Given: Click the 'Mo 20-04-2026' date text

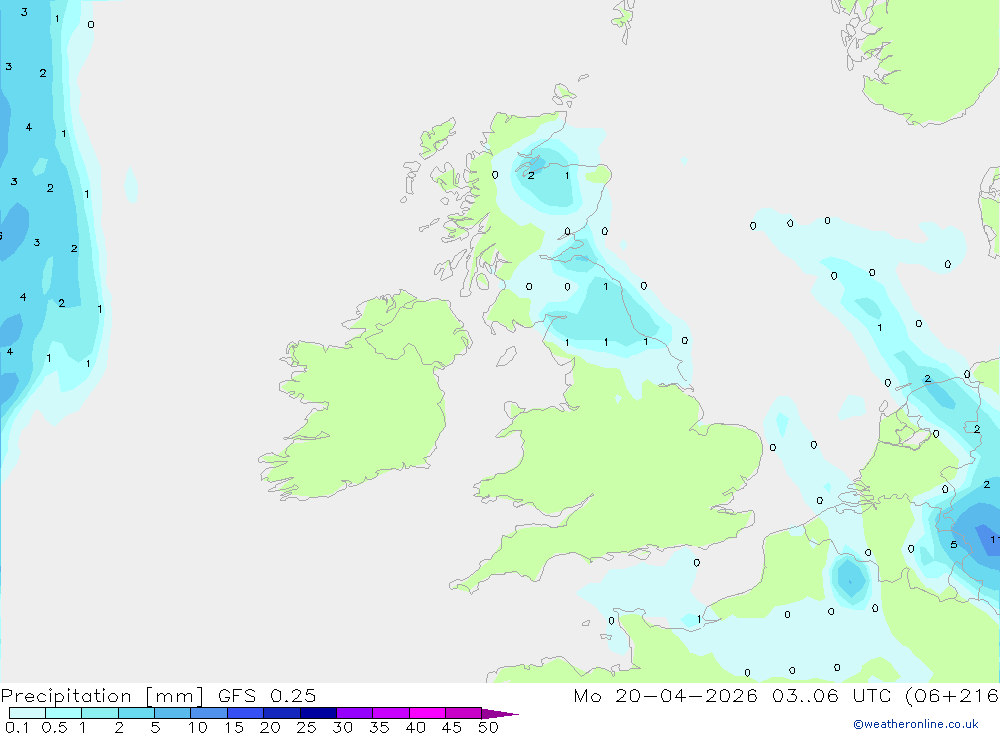Looking at the screenshot, I should point(665,695).
